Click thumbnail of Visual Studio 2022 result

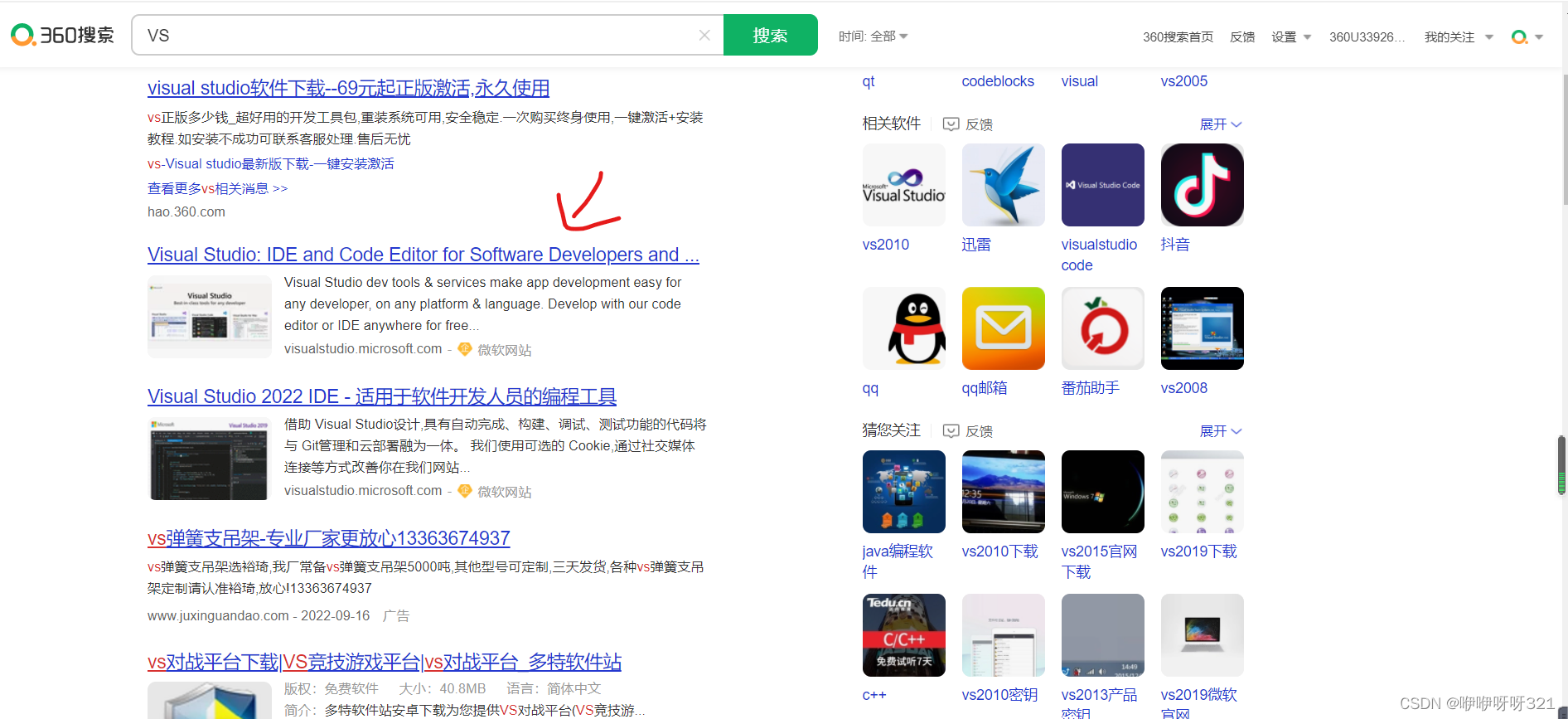point(210,459)
